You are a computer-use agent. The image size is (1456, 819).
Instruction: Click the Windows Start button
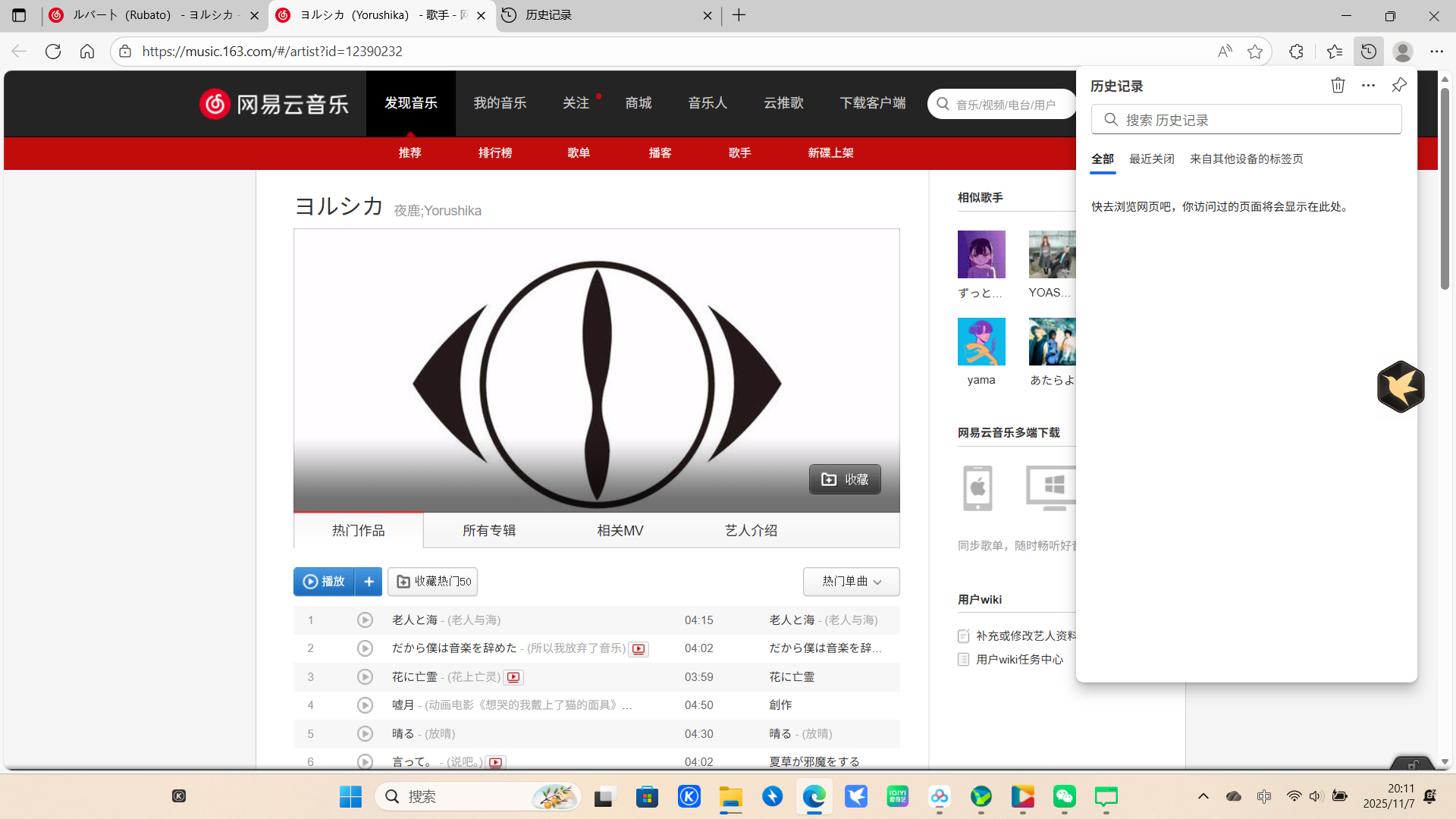[x=350, y=796]
